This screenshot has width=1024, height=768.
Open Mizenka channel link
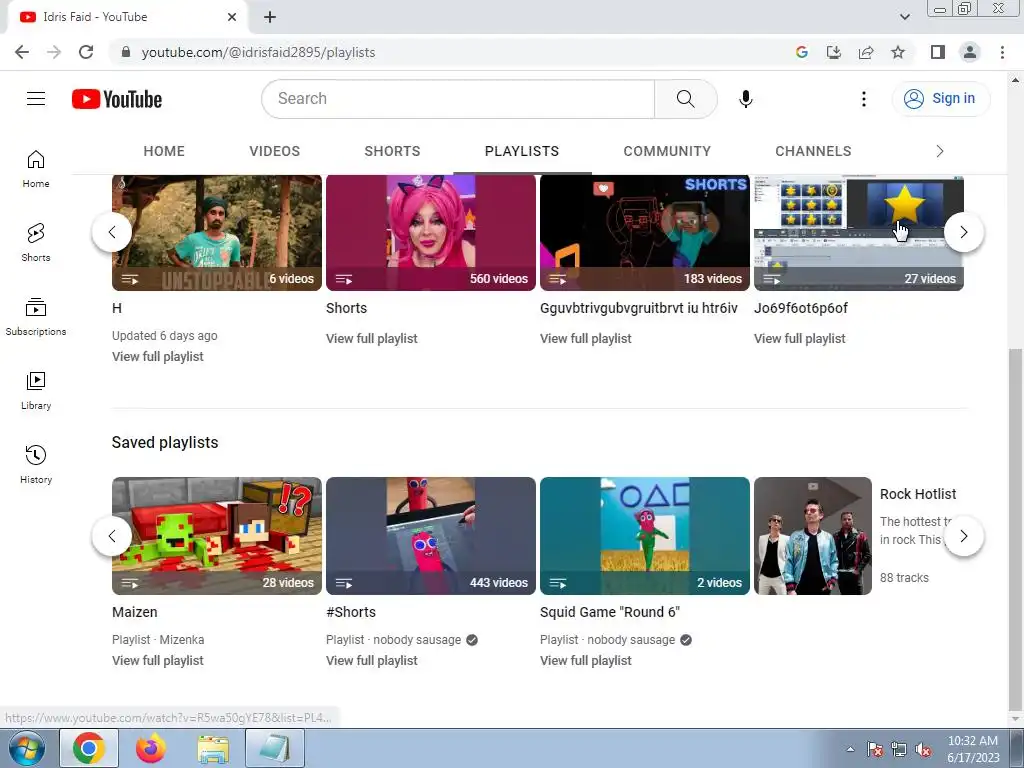point(182,639)
